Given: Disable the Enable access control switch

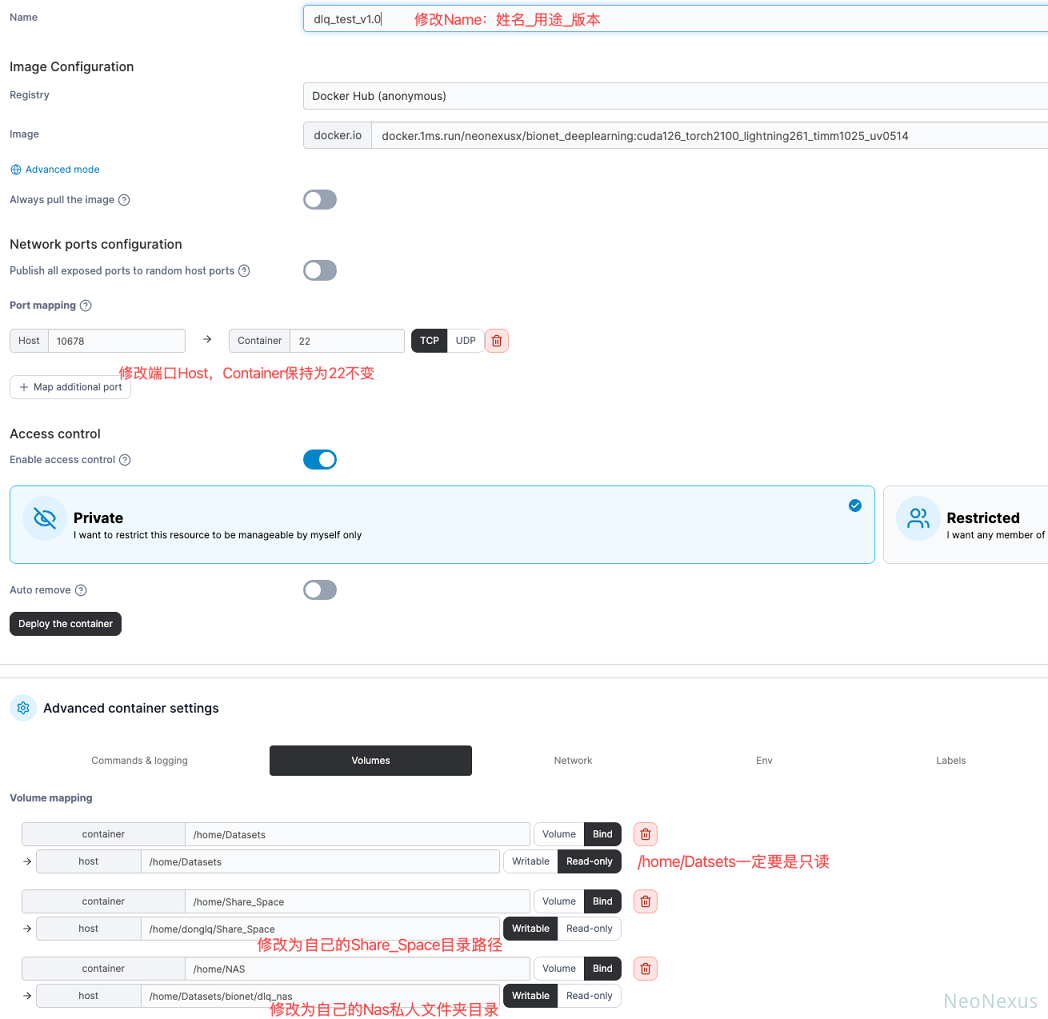Looking at the screenshot, I should 320,460.
